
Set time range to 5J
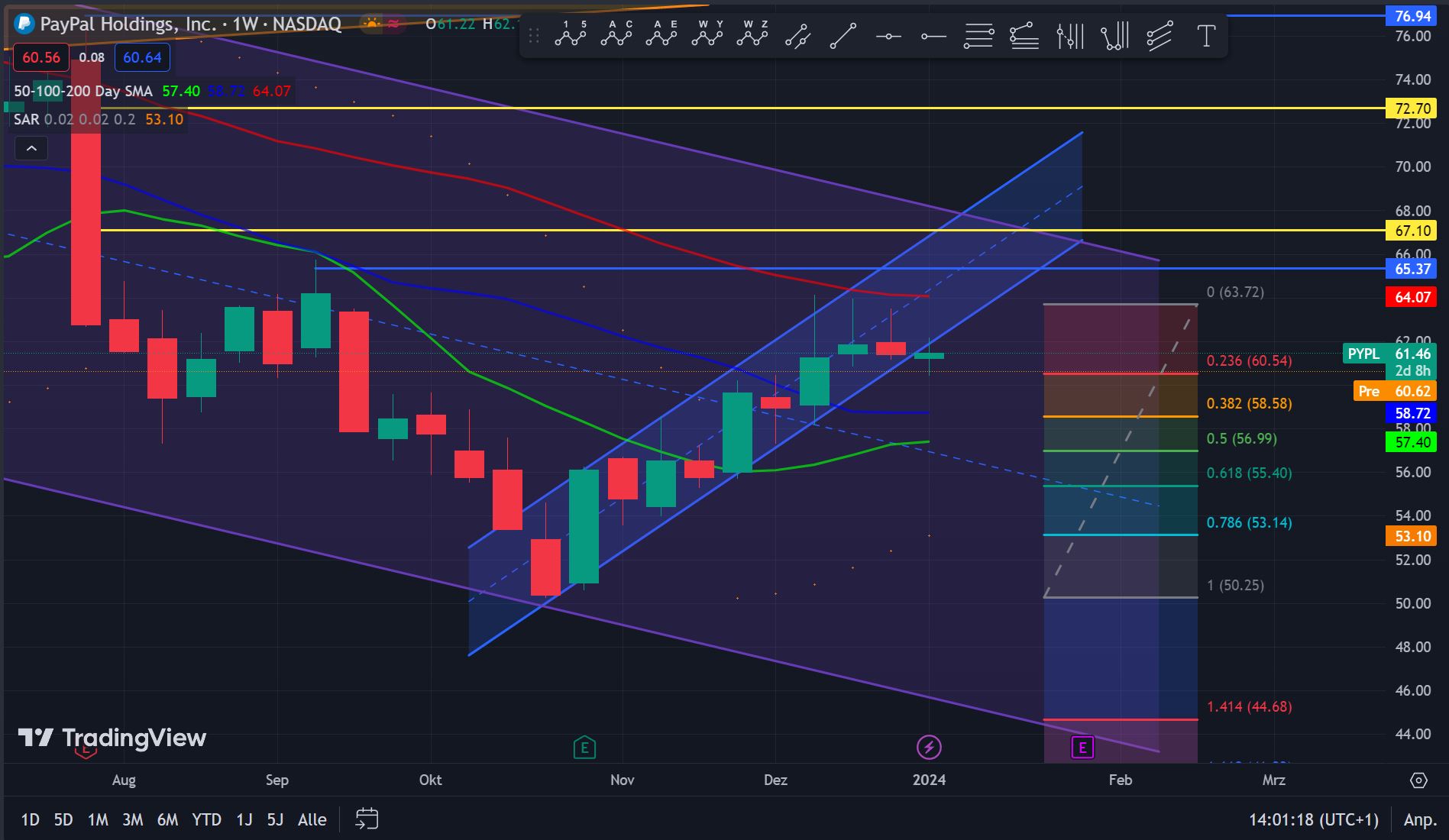(275, 819)
